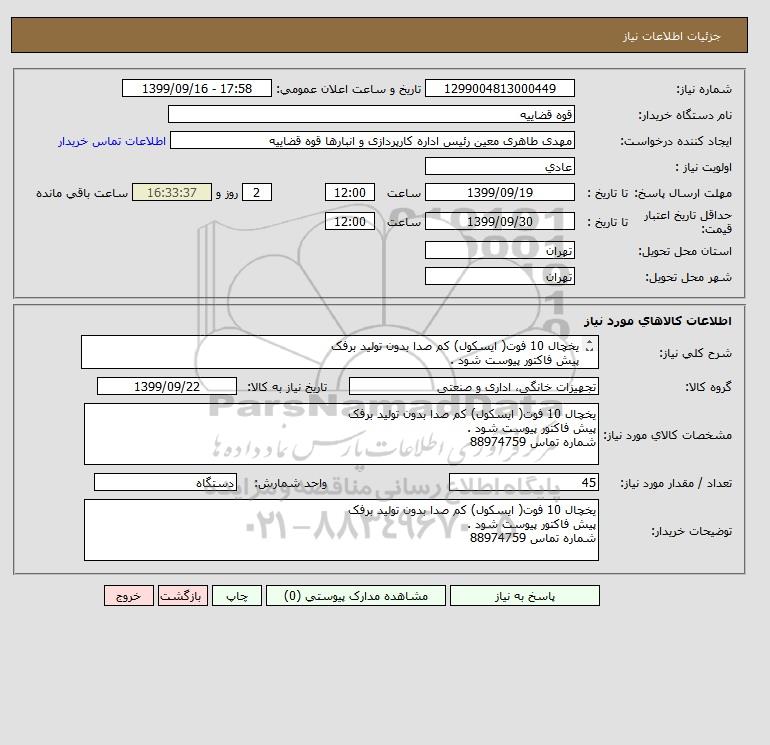
Task: Click the delivery city field 'تهران'
Action: click(499, 276)
